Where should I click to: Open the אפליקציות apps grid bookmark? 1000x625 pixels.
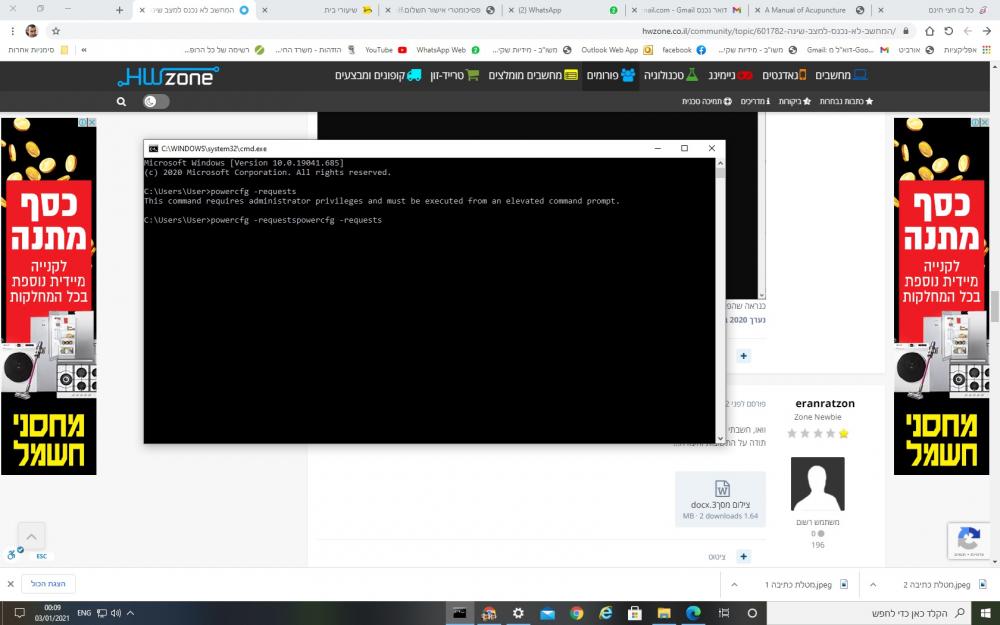pyautogui.click(x=967, y=50)
